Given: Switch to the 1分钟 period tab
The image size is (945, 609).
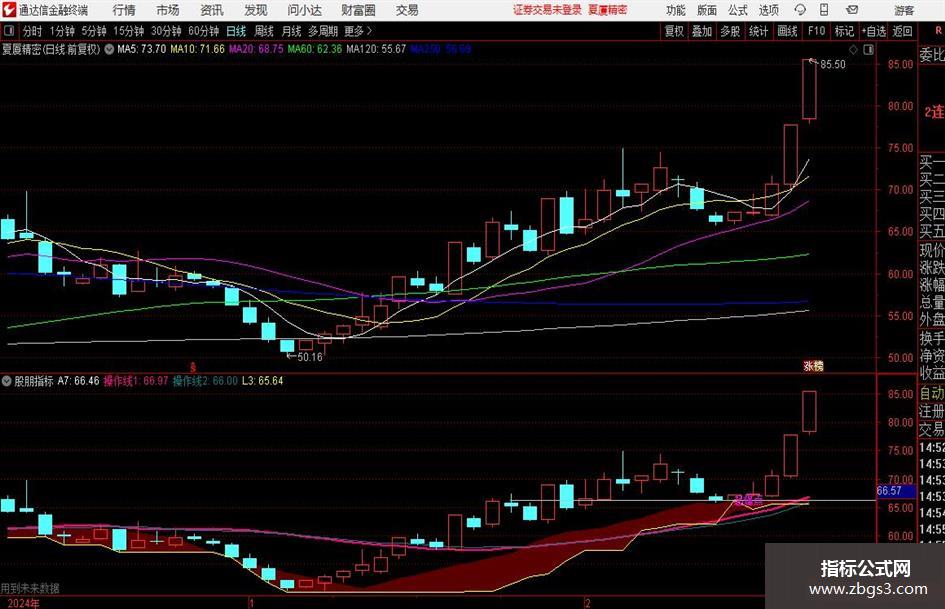Looking at the screenshot, I should [x=62, y=31].
